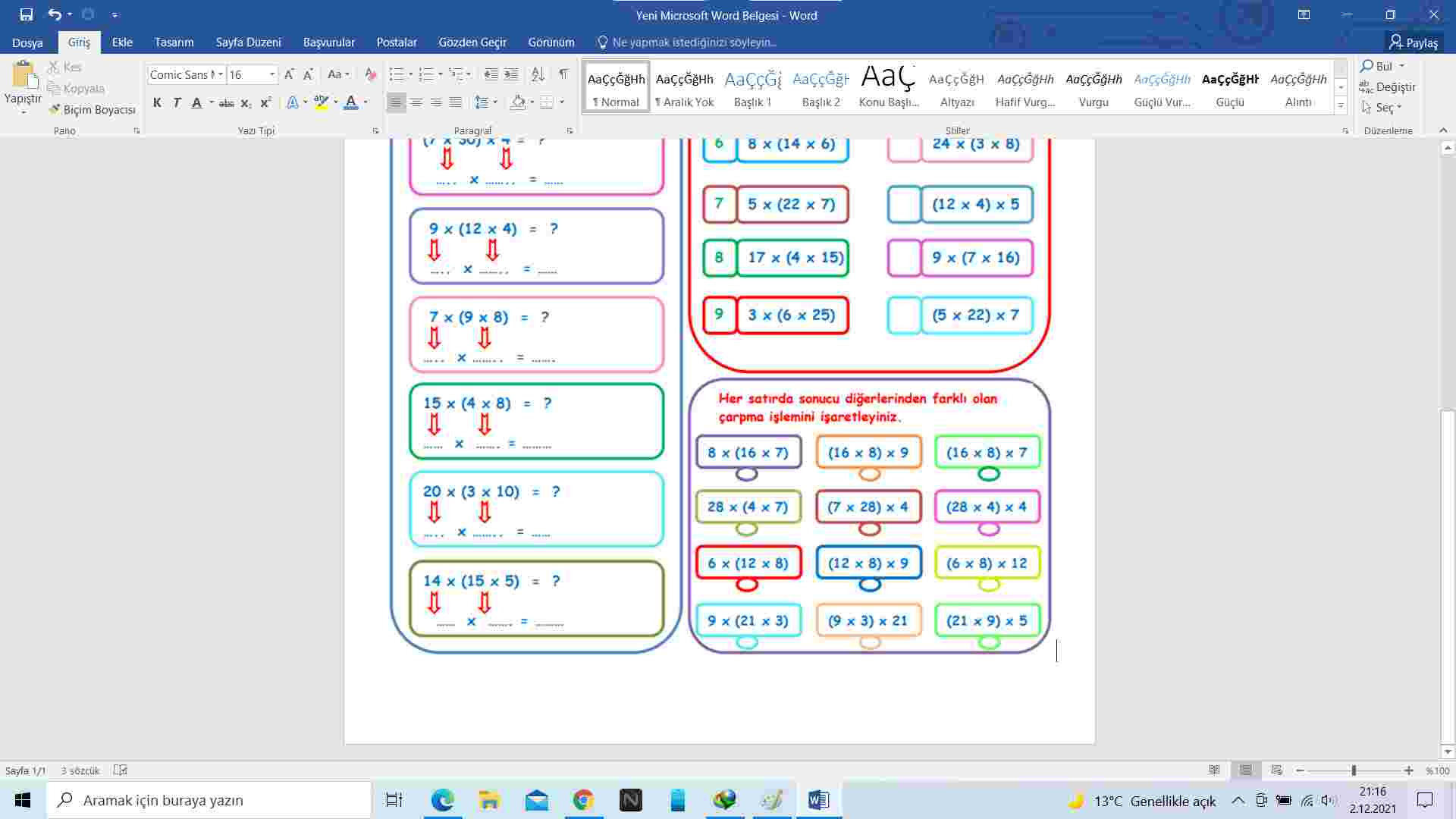The width and height of the screenshot is (1456, 819).
Task: Show paragraph marks pilcrow icon
Action: (563, 74)
